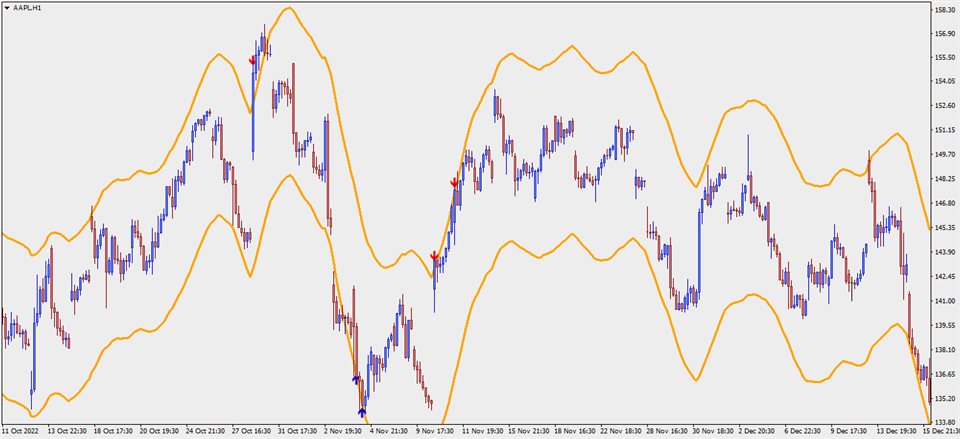Image resolution: width=960 pixels, height=439 pixels.
Task: Click the 135.20 price scale label
Action: [x=943, y=399]
